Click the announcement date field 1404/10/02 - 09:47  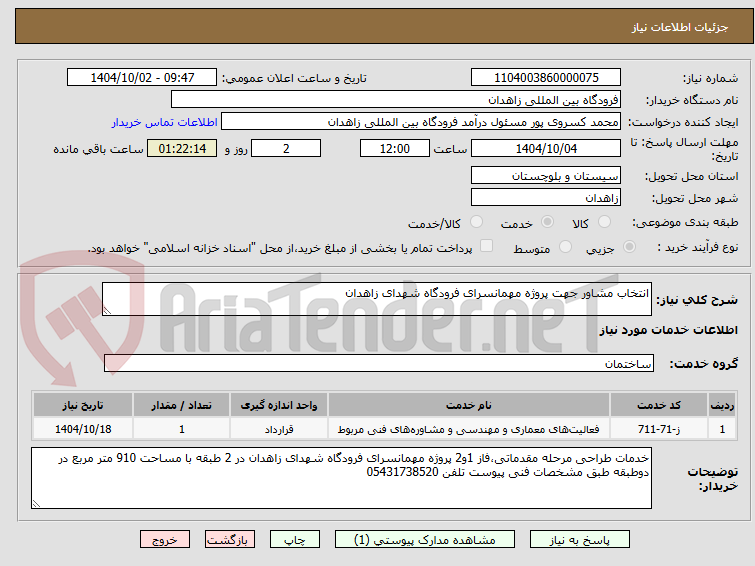click(142, 78)
